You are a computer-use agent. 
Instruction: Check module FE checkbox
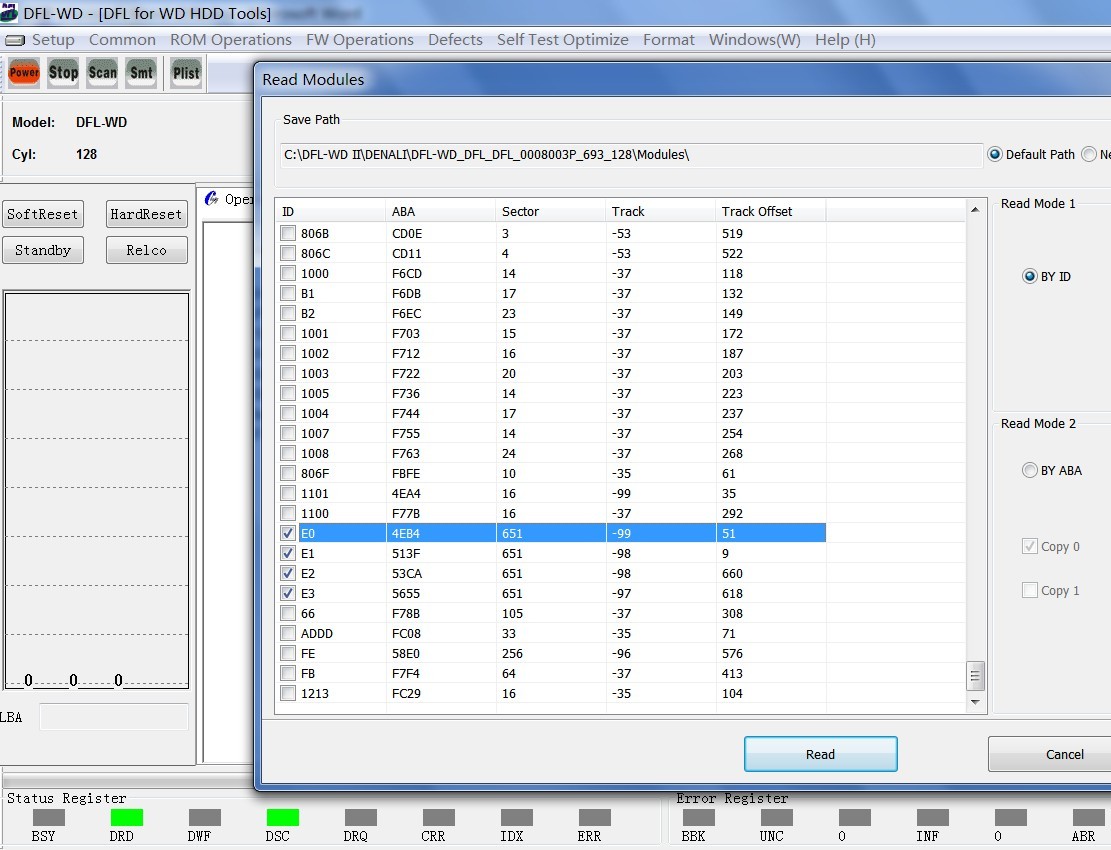[x=288, y=653]
